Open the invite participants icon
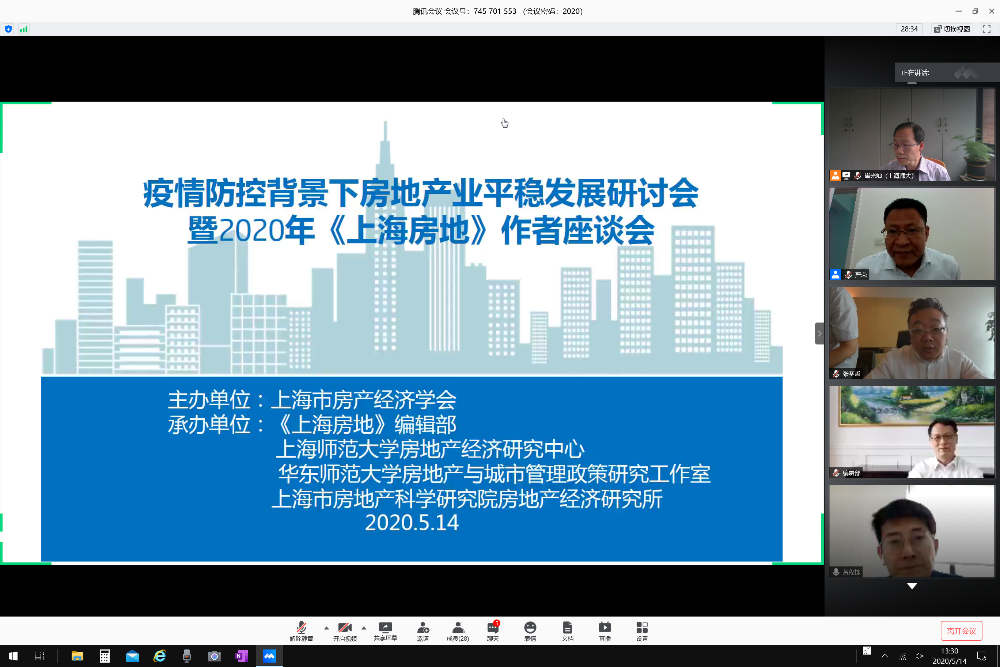 [423, 631]
